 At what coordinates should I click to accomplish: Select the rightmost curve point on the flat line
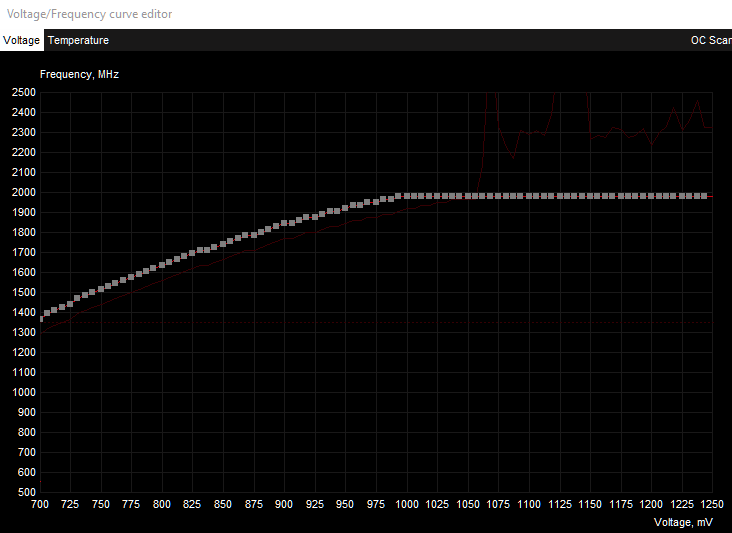704,196
